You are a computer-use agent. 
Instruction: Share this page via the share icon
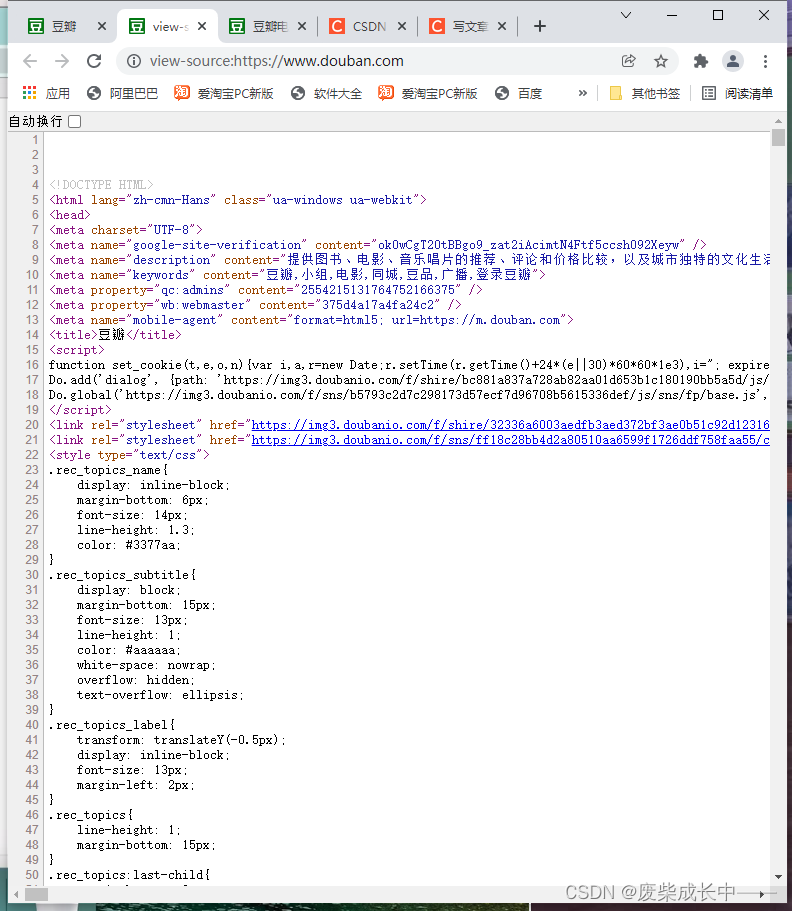tap(629, 61)
